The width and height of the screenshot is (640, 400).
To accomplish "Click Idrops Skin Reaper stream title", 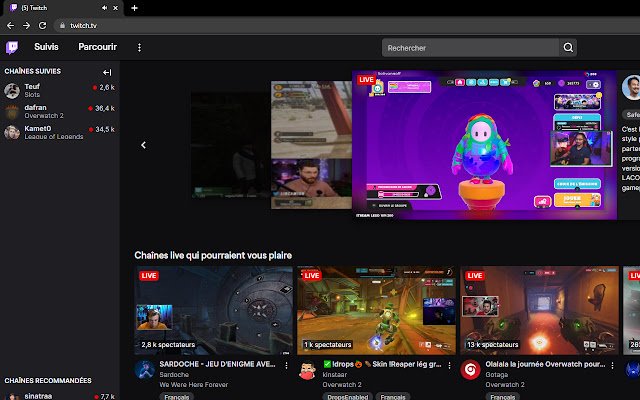I will click(x=382, y=364).
